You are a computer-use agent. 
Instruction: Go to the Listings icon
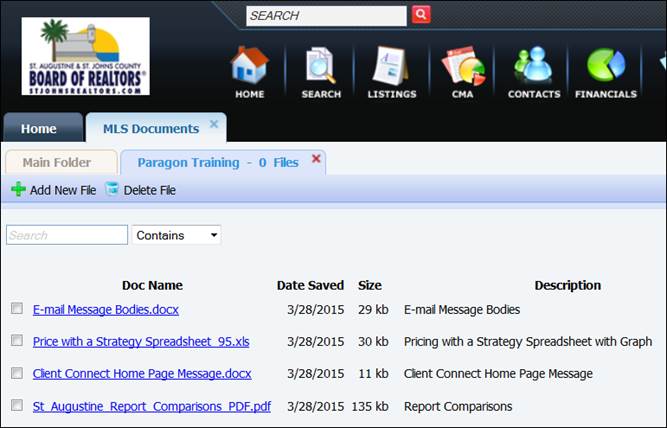tap(391, 71)
